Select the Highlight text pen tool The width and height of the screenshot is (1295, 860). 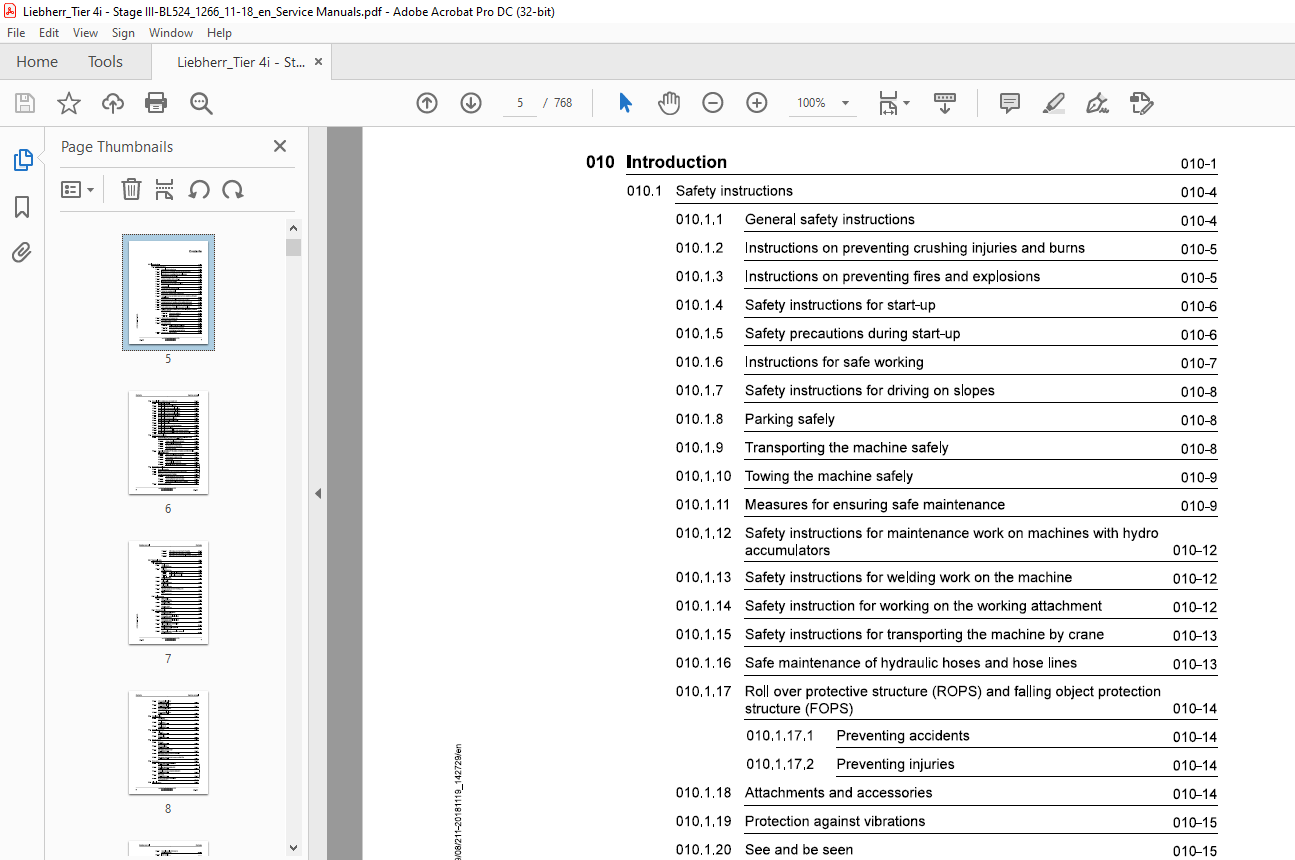1053,103
